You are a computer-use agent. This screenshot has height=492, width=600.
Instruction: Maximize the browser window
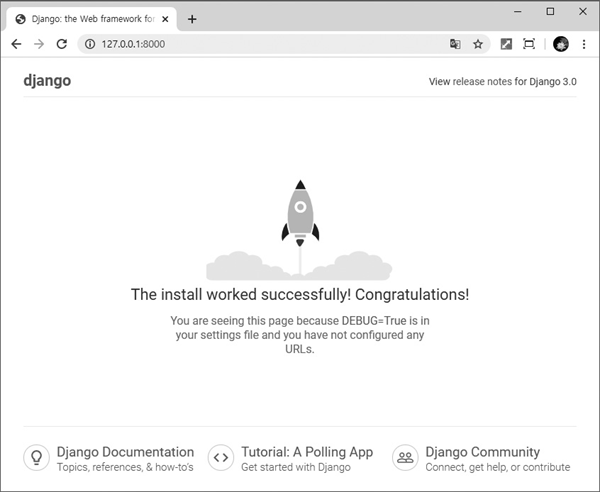[x=550, y=11]
